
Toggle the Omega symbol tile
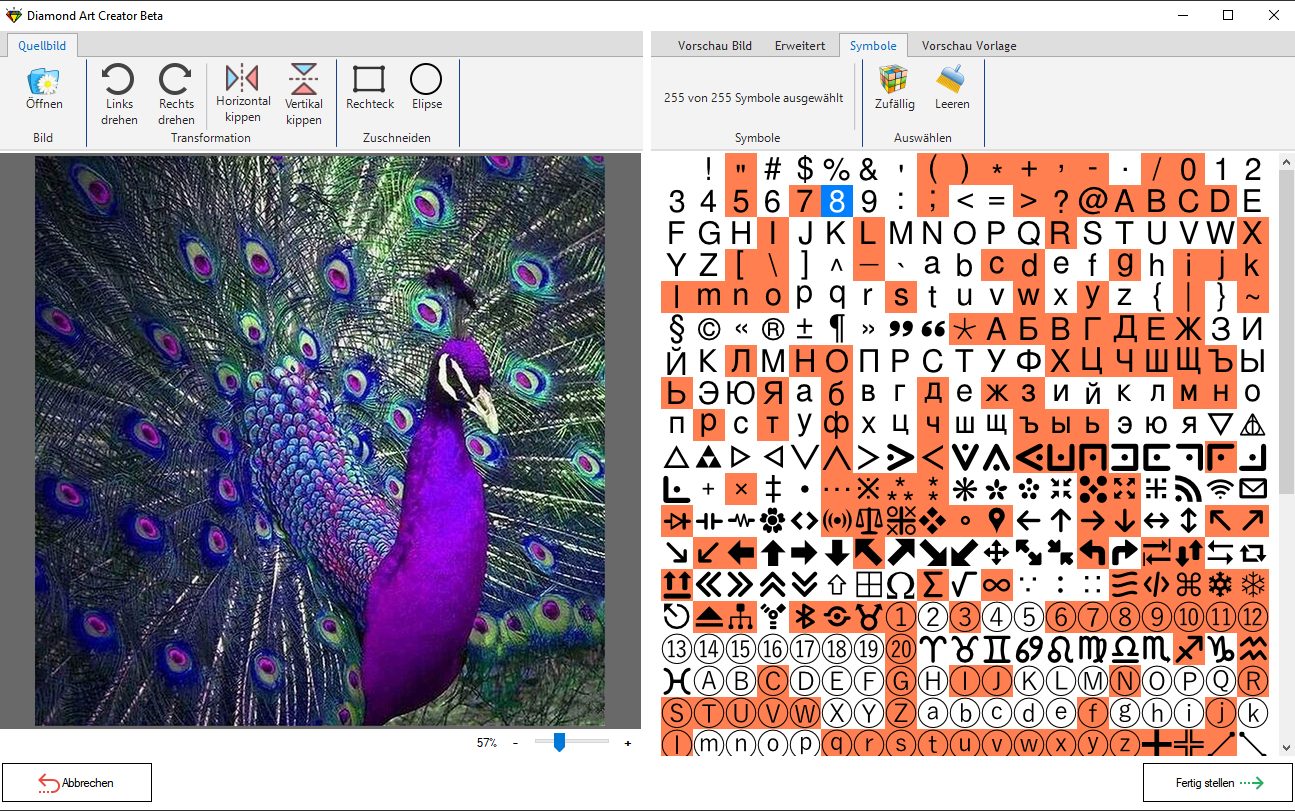point(901,583)
